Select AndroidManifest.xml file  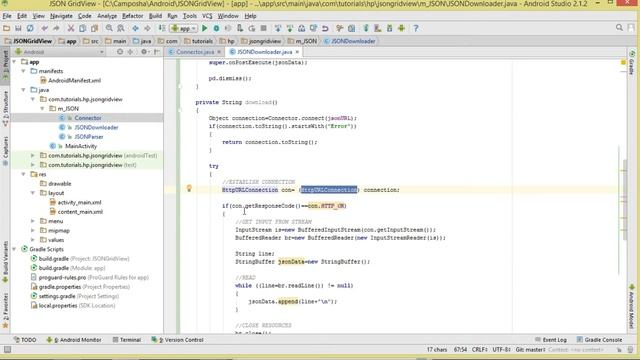74,80
